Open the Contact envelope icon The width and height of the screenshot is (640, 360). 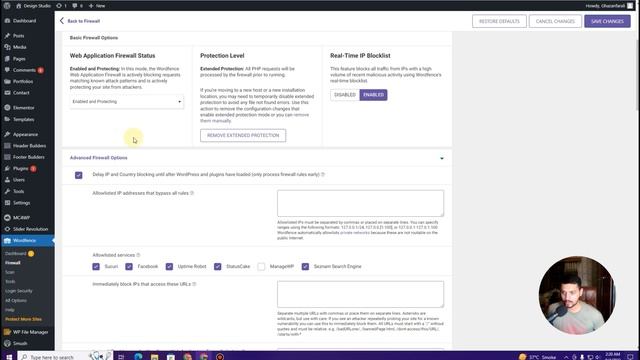pyautogui.click(x=7, y=93)
